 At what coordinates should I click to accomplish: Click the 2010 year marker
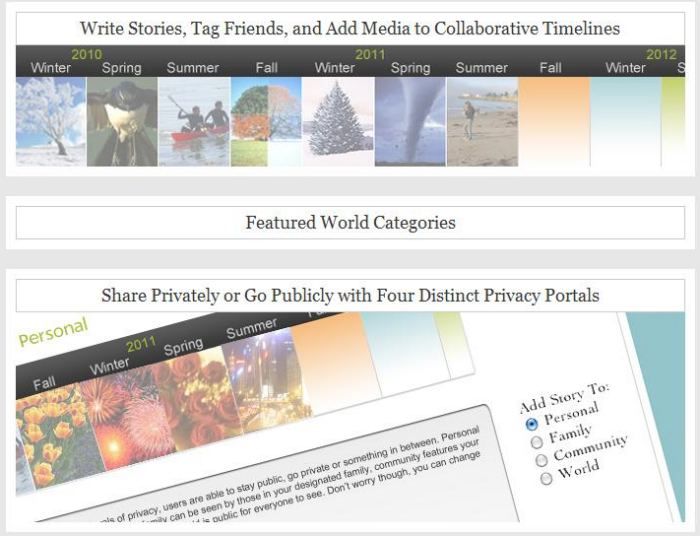87,54
